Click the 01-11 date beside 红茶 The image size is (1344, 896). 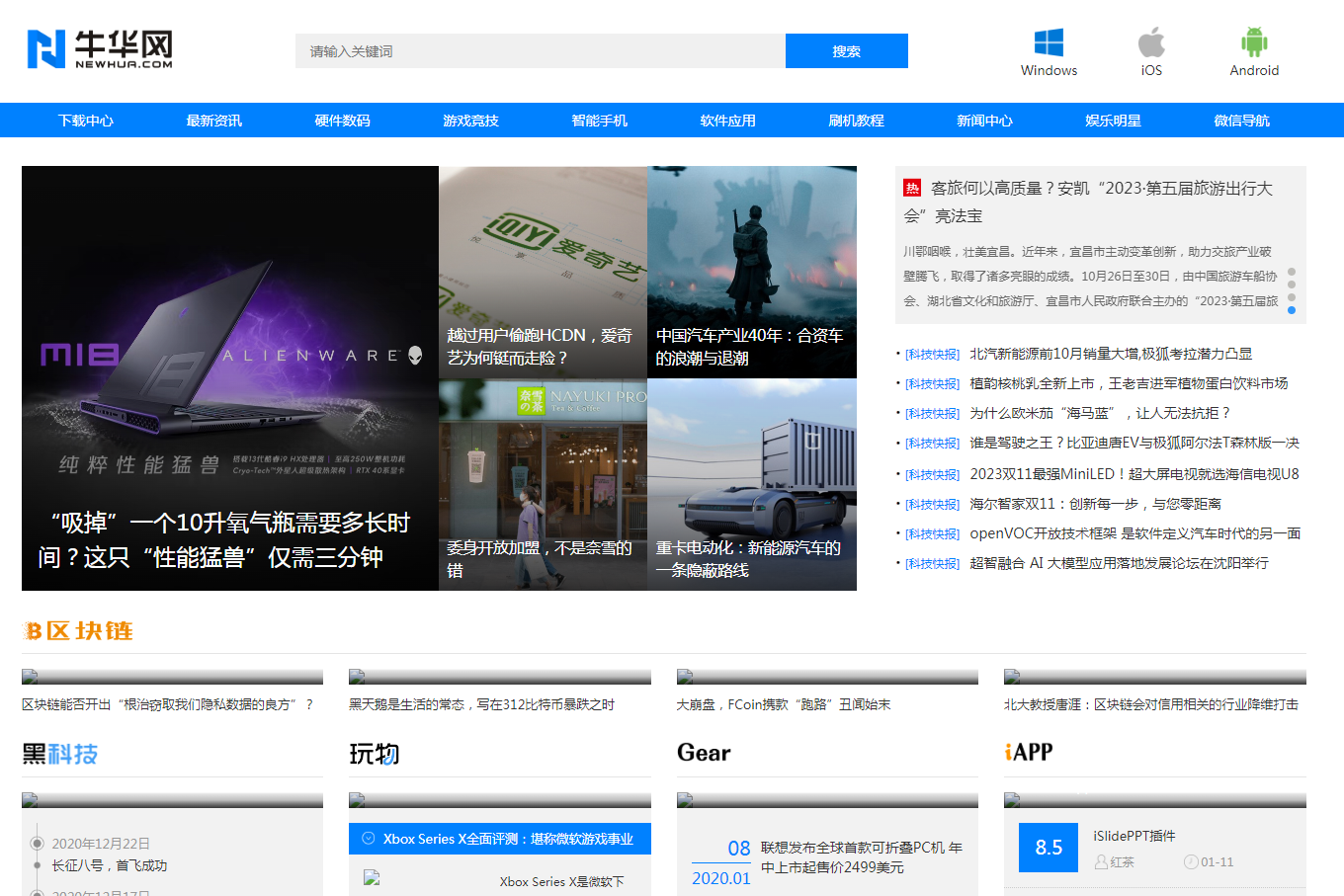[x=1218, y=862]
